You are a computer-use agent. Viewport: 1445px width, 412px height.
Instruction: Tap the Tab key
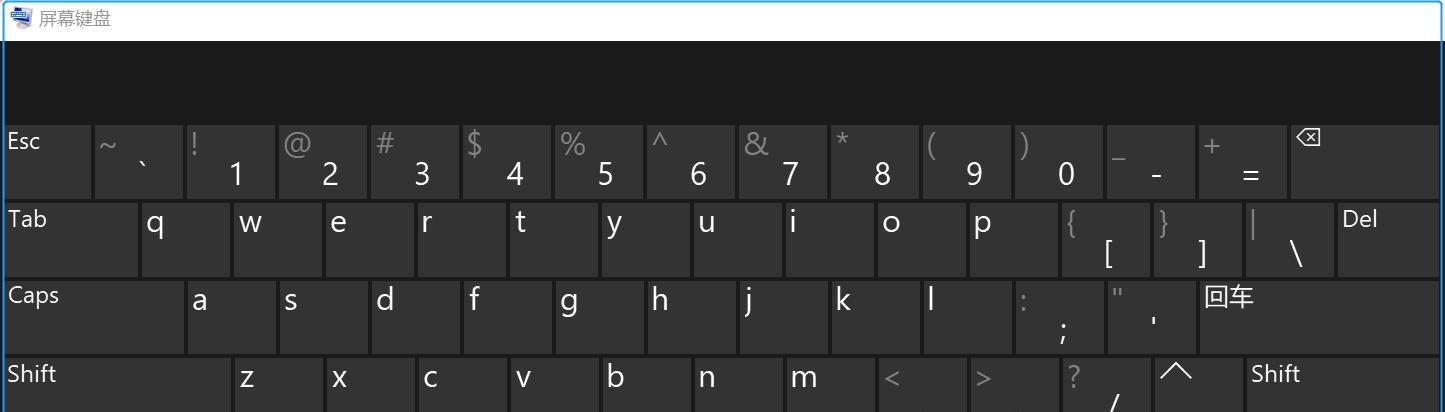(71, 240)
